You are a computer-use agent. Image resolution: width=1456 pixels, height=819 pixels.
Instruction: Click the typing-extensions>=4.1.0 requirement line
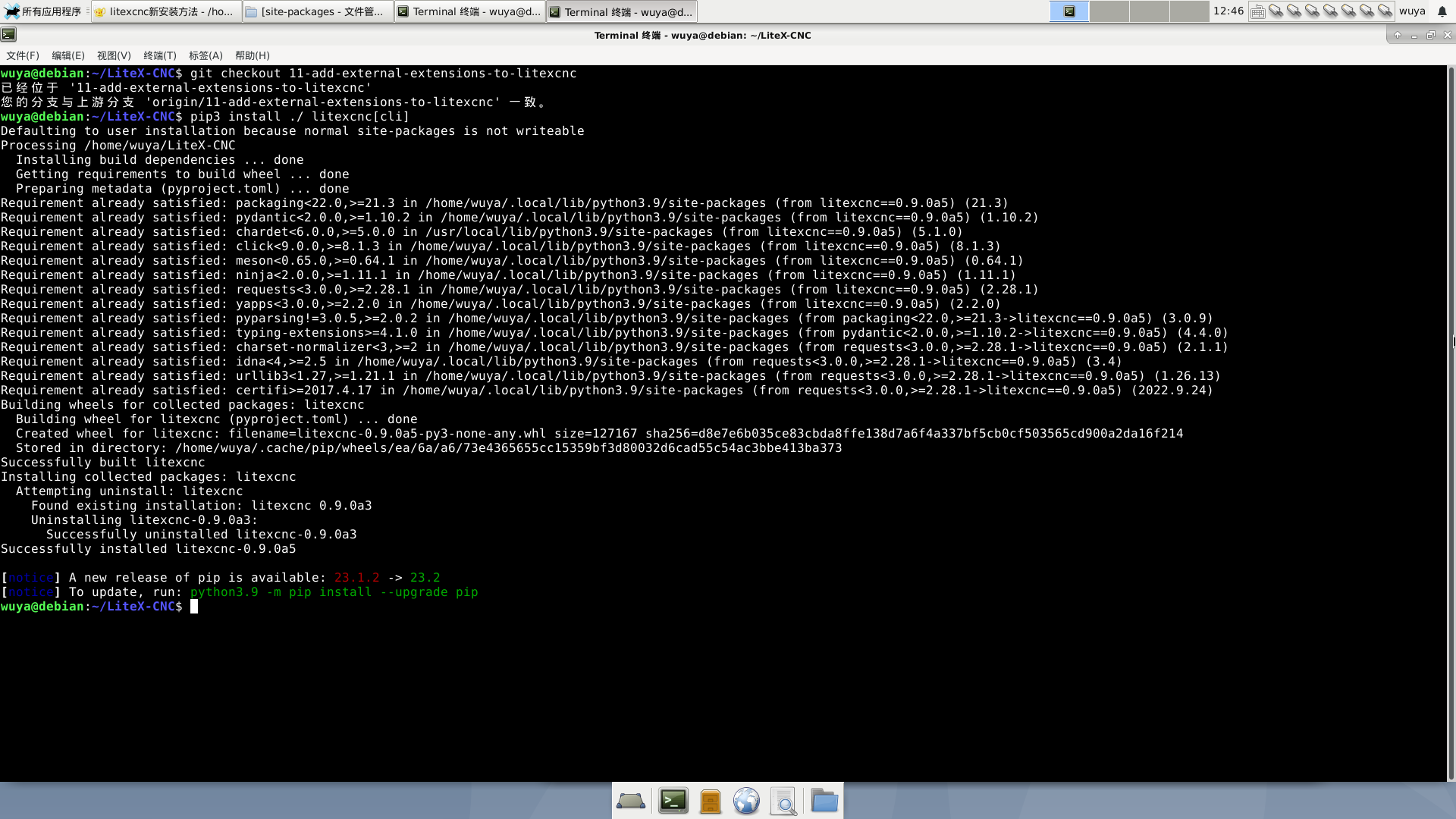pyautogui.click(x=614, y=333)
